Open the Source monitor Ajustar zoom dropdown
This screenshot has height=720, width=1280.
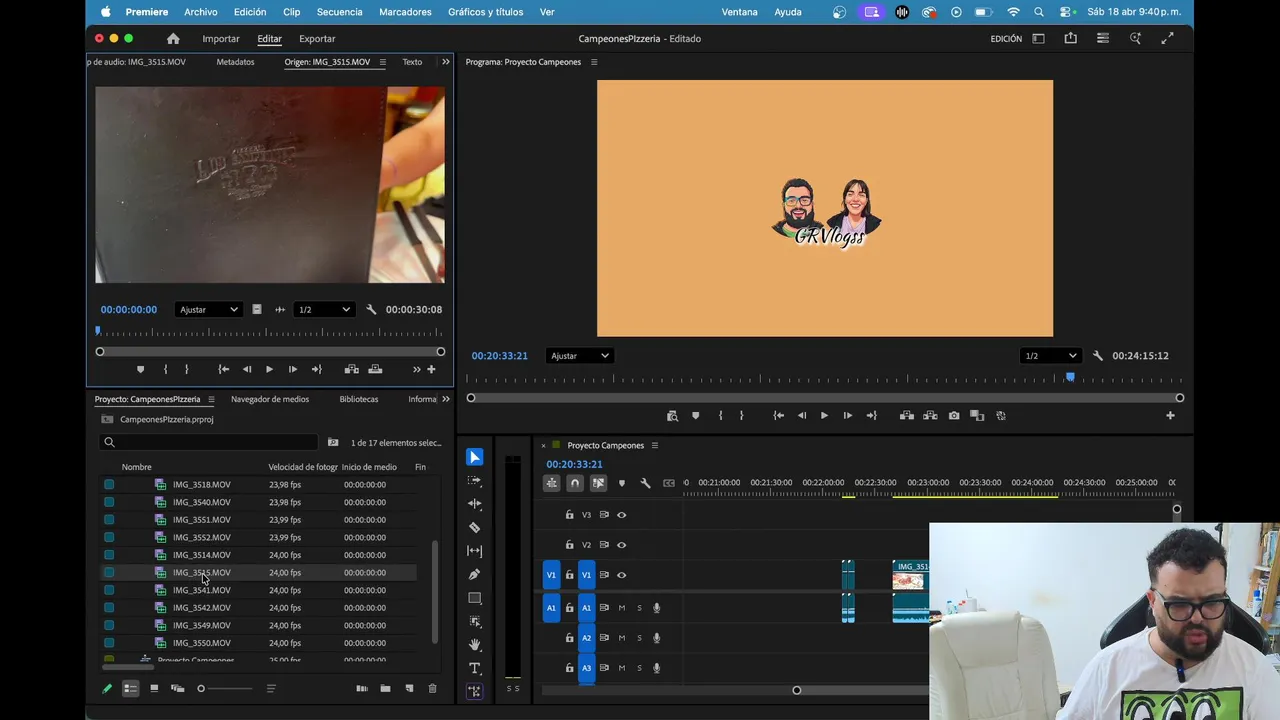tap(208, 310)
